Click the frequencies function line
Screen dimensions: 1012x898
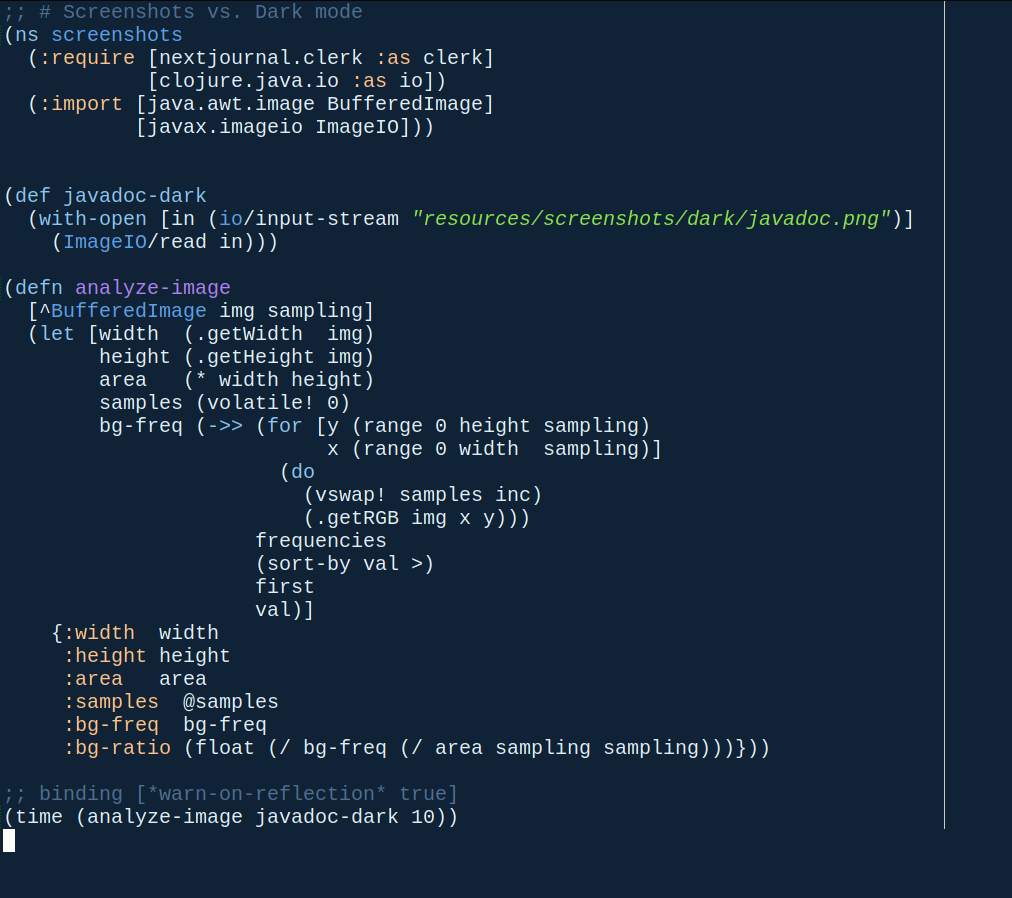(x=321, y=541)
